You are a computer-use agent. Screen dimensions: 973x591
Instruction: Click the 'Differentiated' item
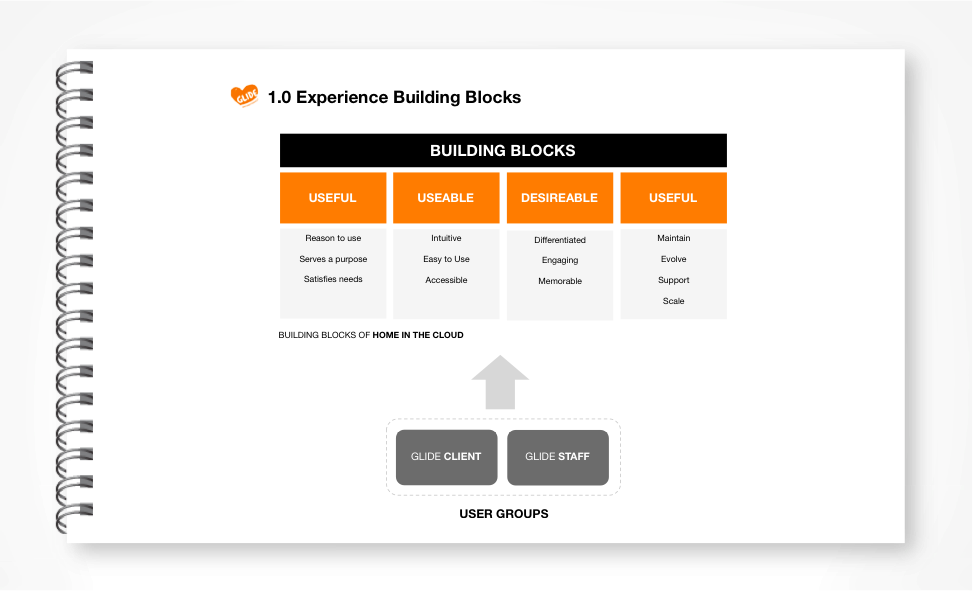[x=560, y=240]
